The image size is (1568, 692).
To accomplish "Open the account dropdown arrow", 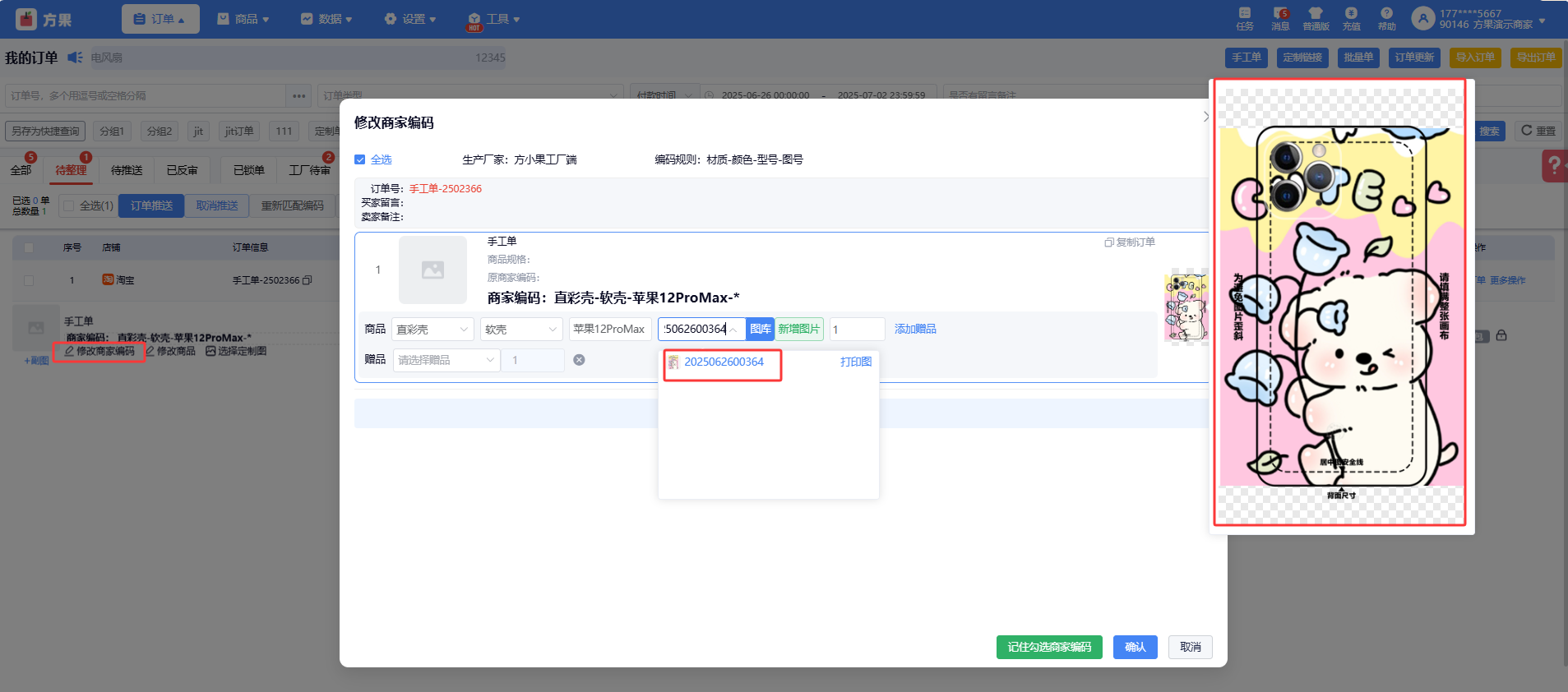I will 1542,20.
